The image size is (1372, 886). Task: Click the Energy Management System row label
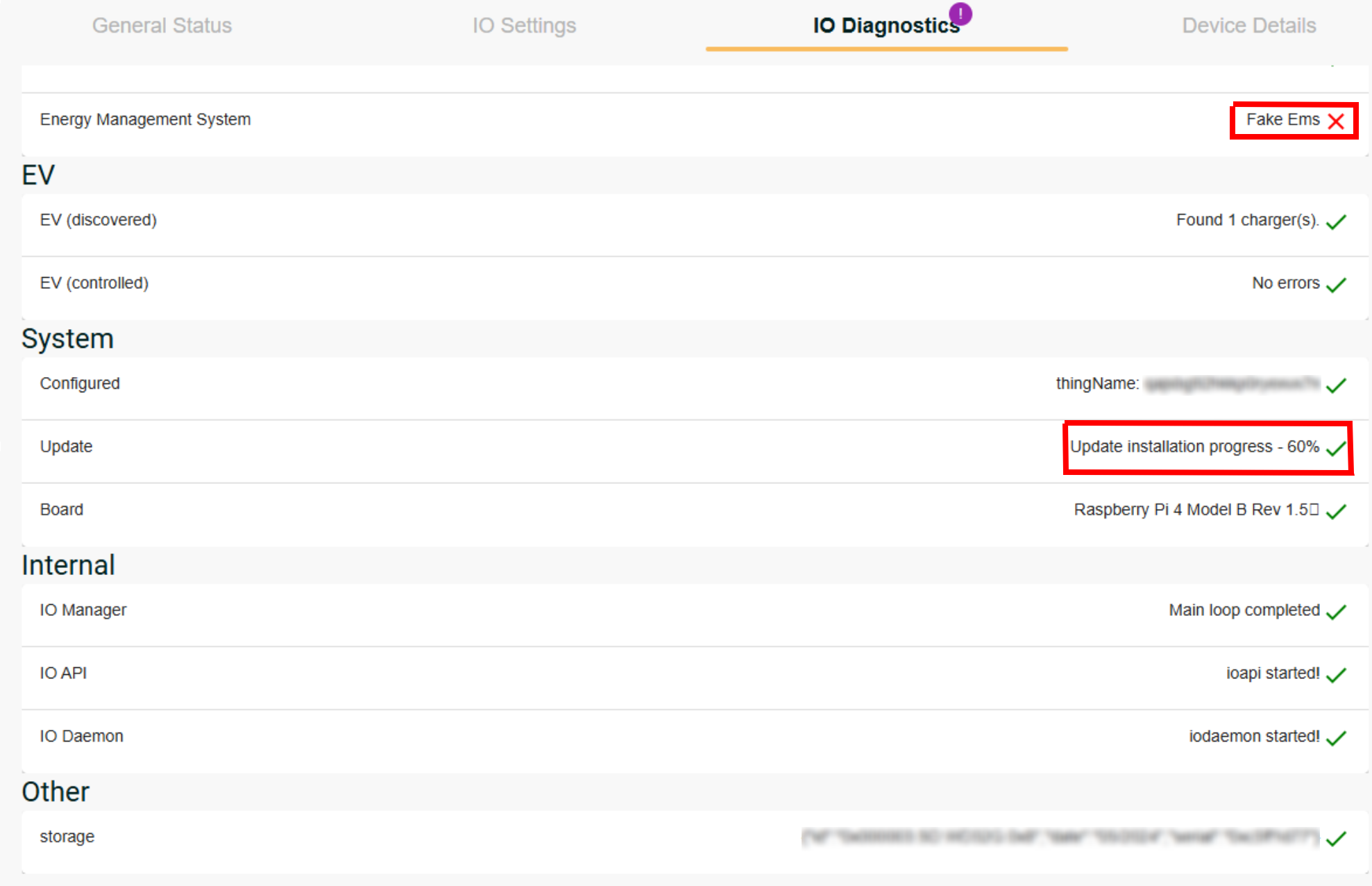145,119
